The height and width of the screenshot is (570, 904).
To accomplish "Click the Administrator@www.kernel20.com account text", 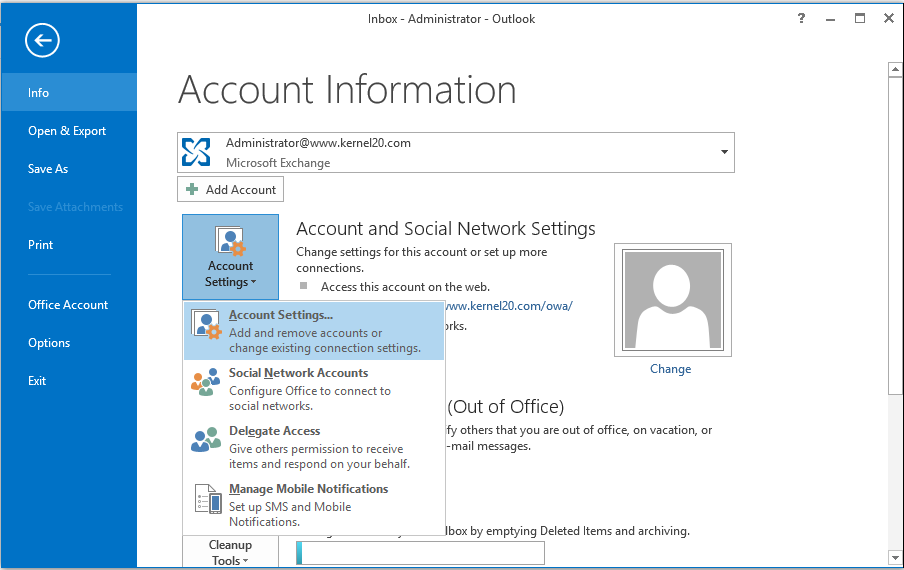I will [x=318, y=143].
